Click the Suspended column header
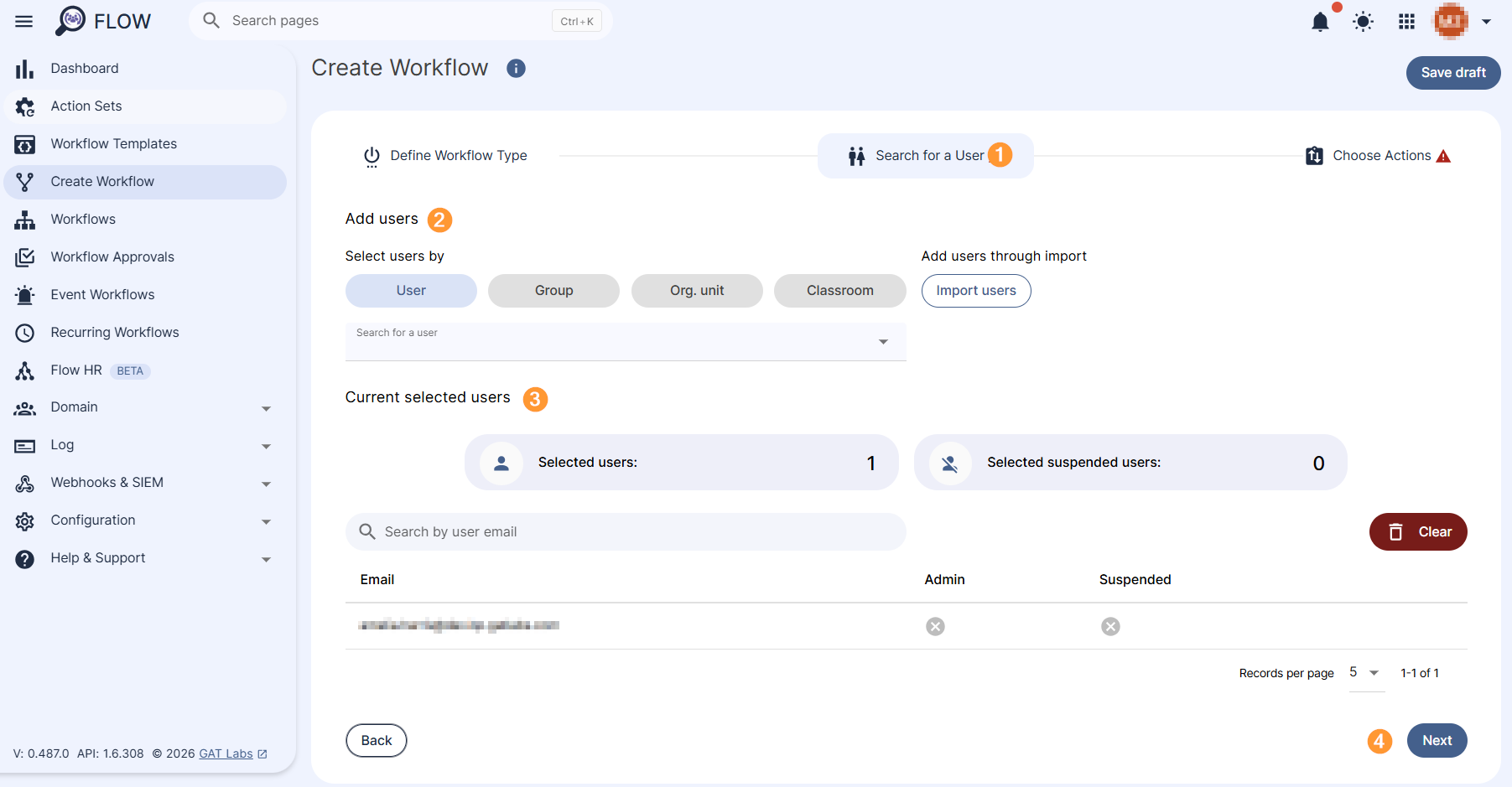 pos(1135,580)
